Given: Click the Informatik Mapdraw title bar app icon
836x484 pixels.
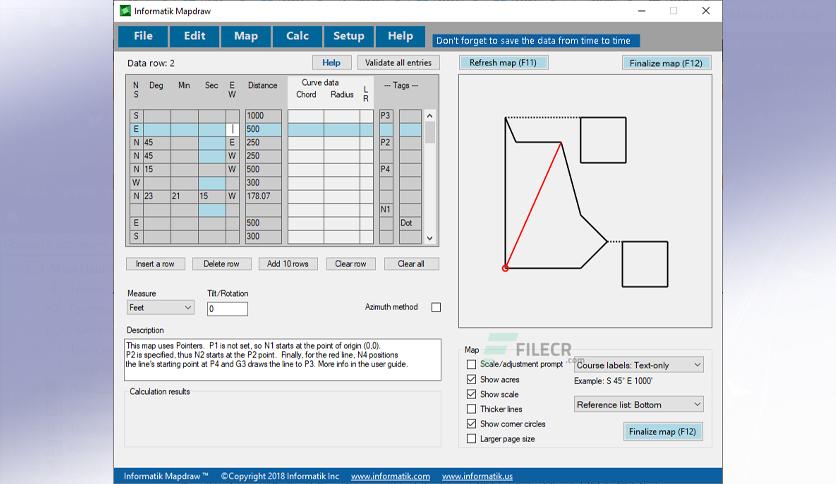Looking at the screenshot, I should (x=125, y=11).
